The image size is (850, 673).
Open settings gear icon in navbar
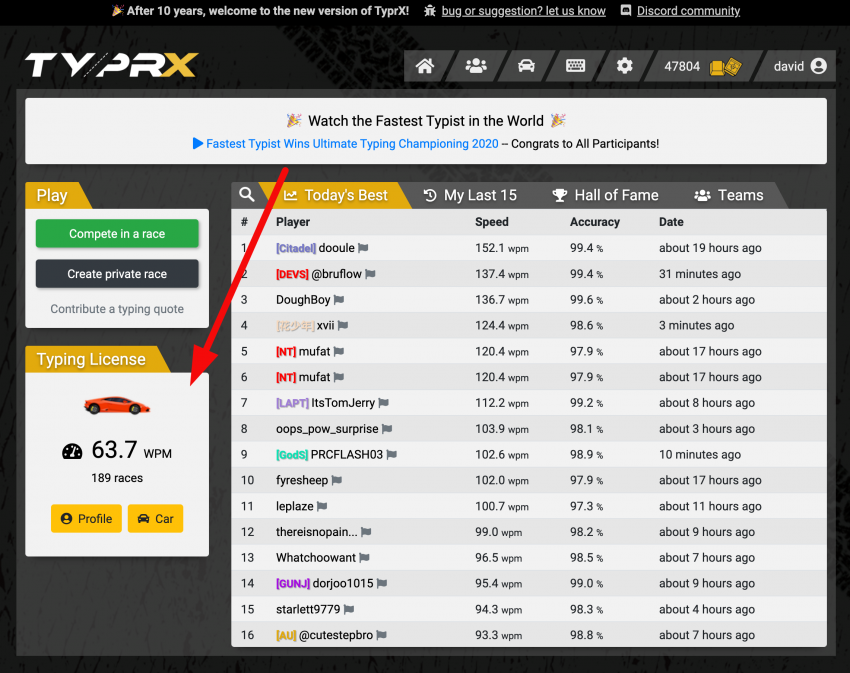[x=625, y=66]
